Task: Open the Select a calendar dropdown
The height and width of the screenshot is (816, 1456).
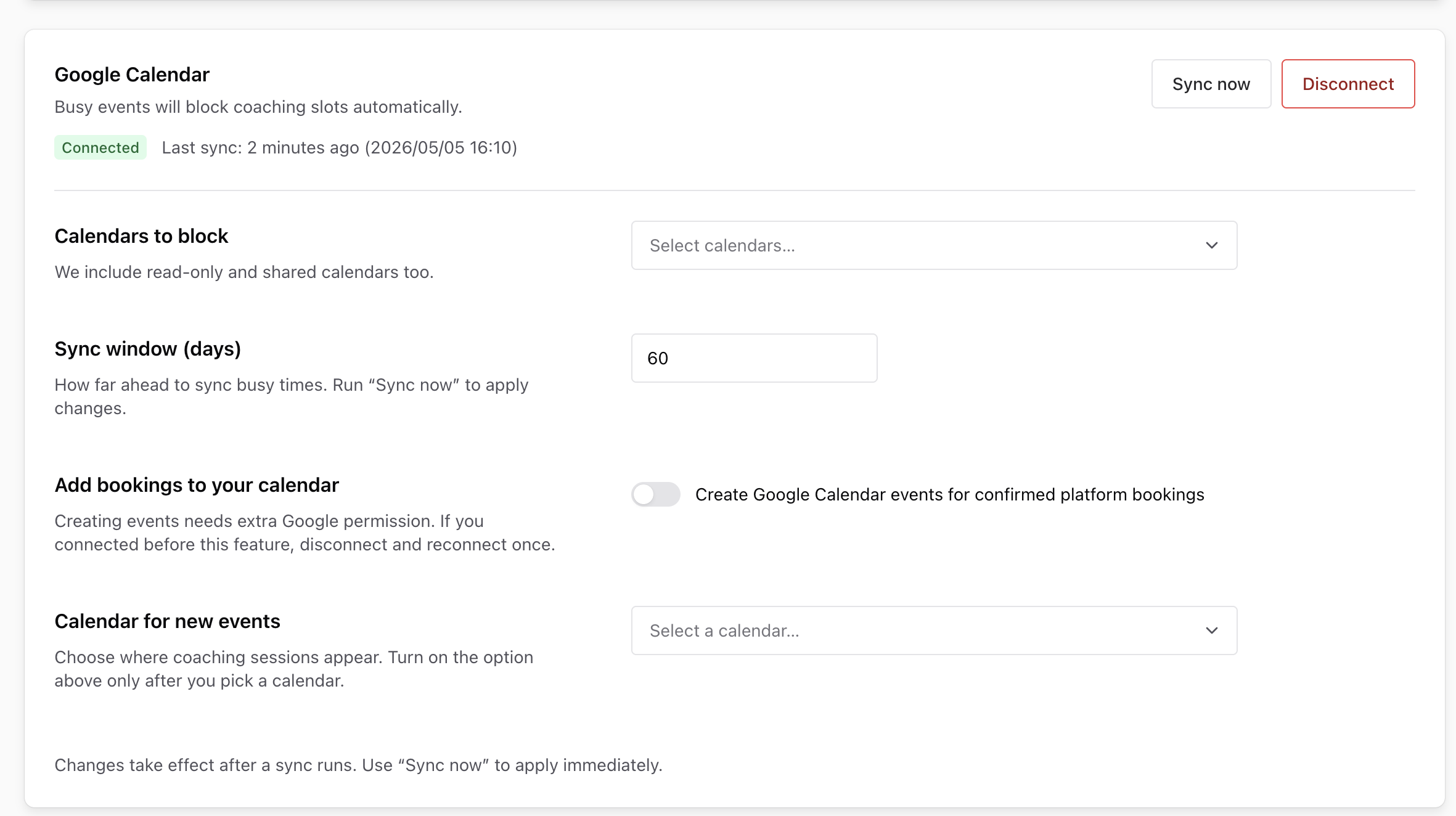Action: 934,630
